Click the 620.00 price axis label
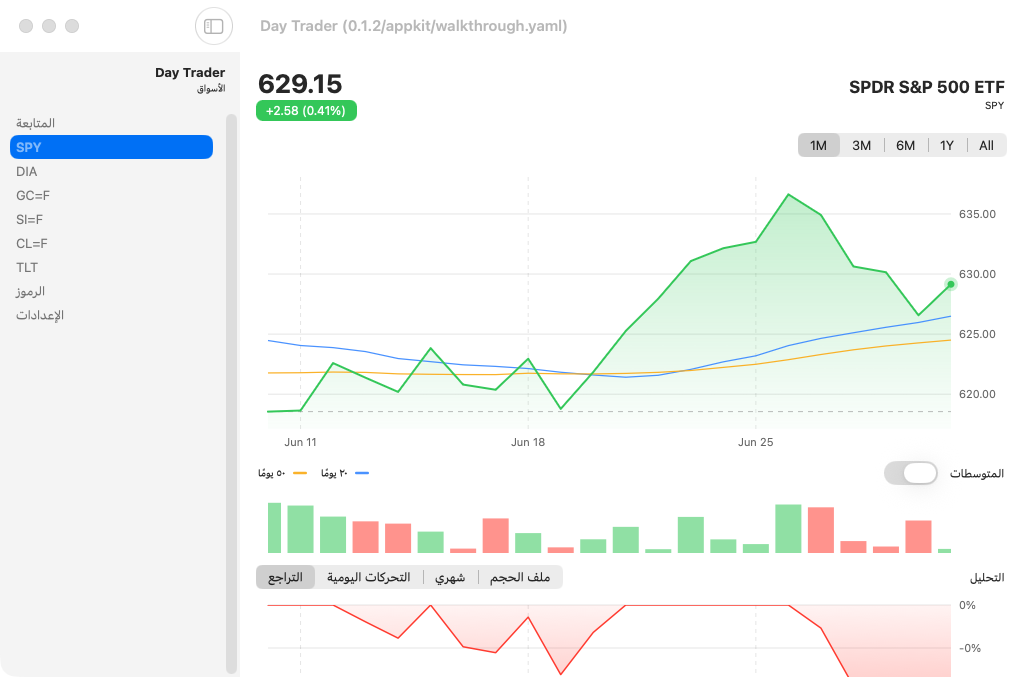Image resolution: width=1024 pixels, height=677 pixels. [977, 394]
